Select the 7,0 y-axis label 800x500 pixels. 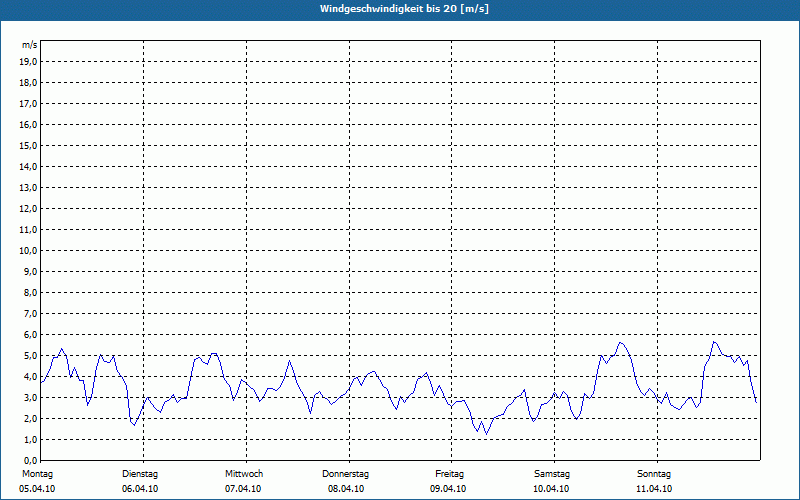coord(30,313)
